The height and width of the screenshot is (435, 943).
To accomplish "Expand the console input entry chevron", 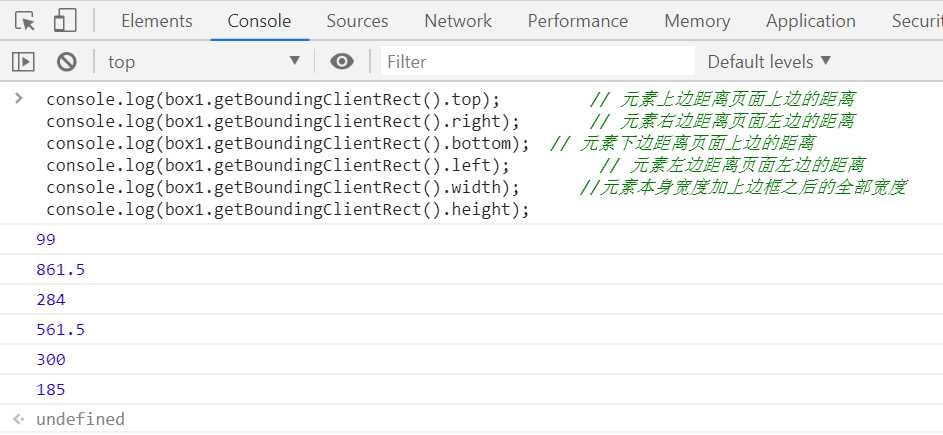I will point(17,99).
